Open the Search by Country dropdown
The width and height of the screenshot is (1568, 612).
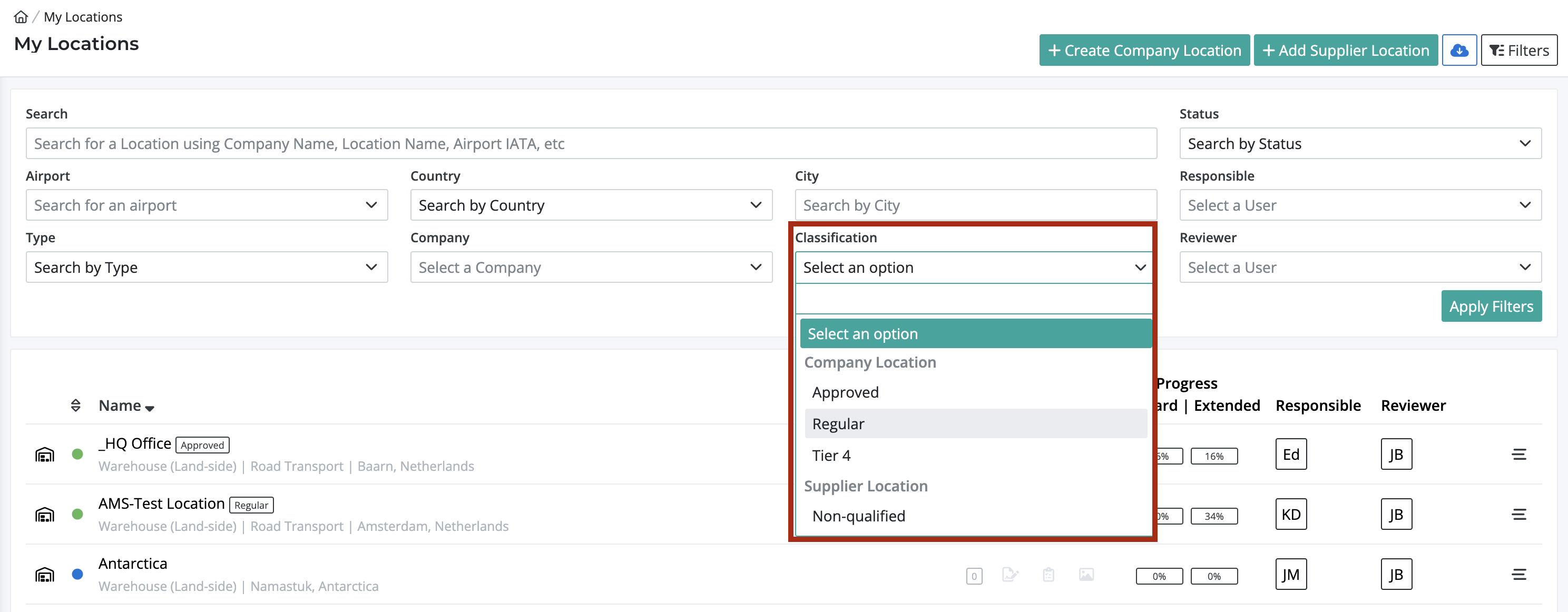[x=591, y=205]
